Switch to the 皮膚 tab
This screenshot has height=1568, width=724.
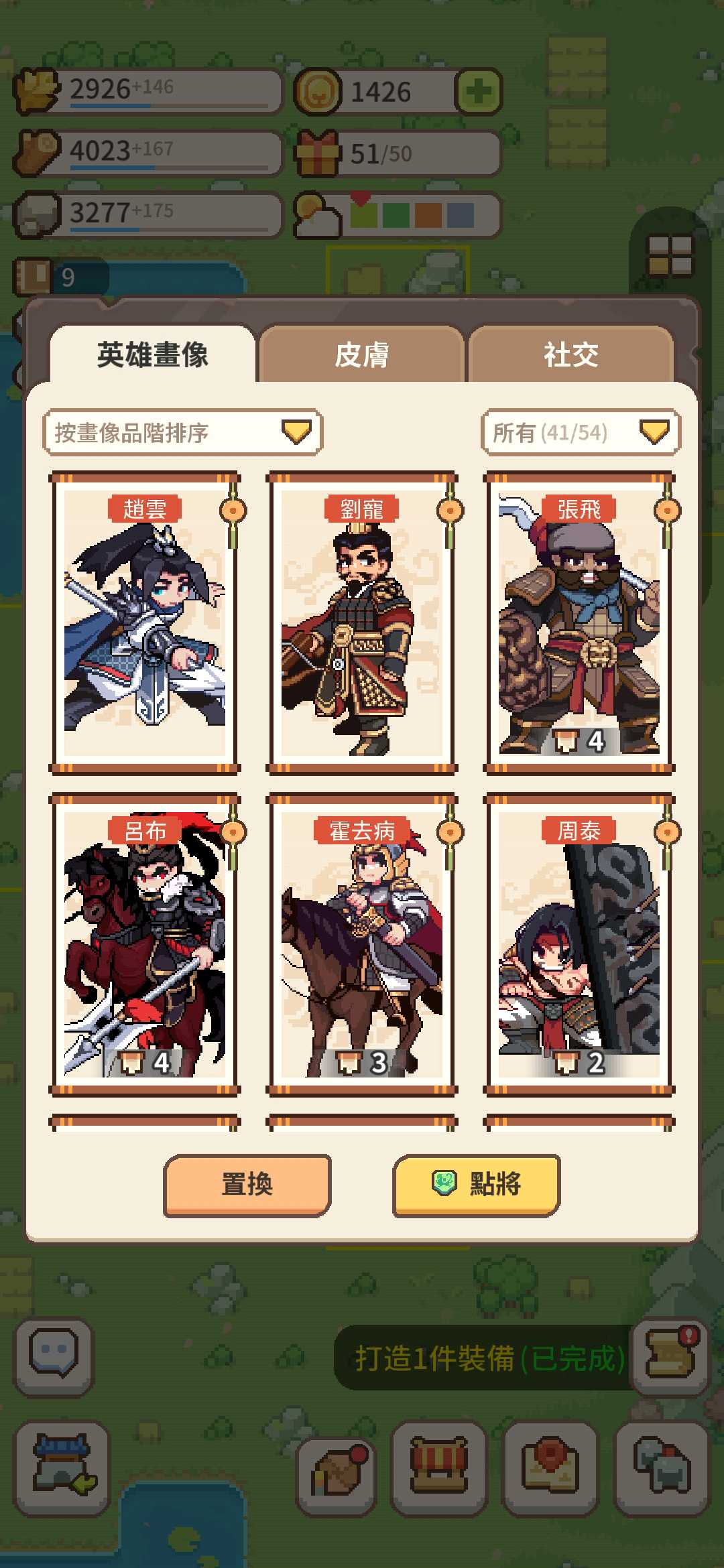tap(362, 354)
